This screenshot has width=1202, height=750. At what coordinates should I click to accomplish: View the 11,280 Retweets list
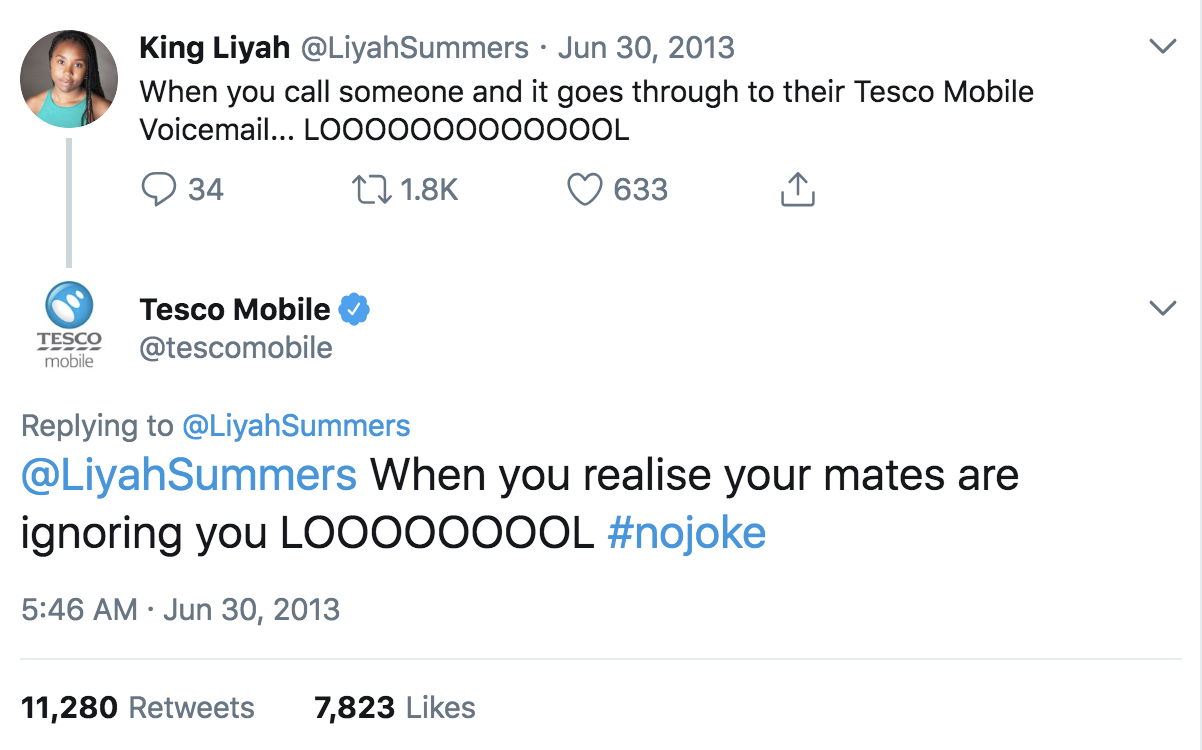[x=137, y=708]
